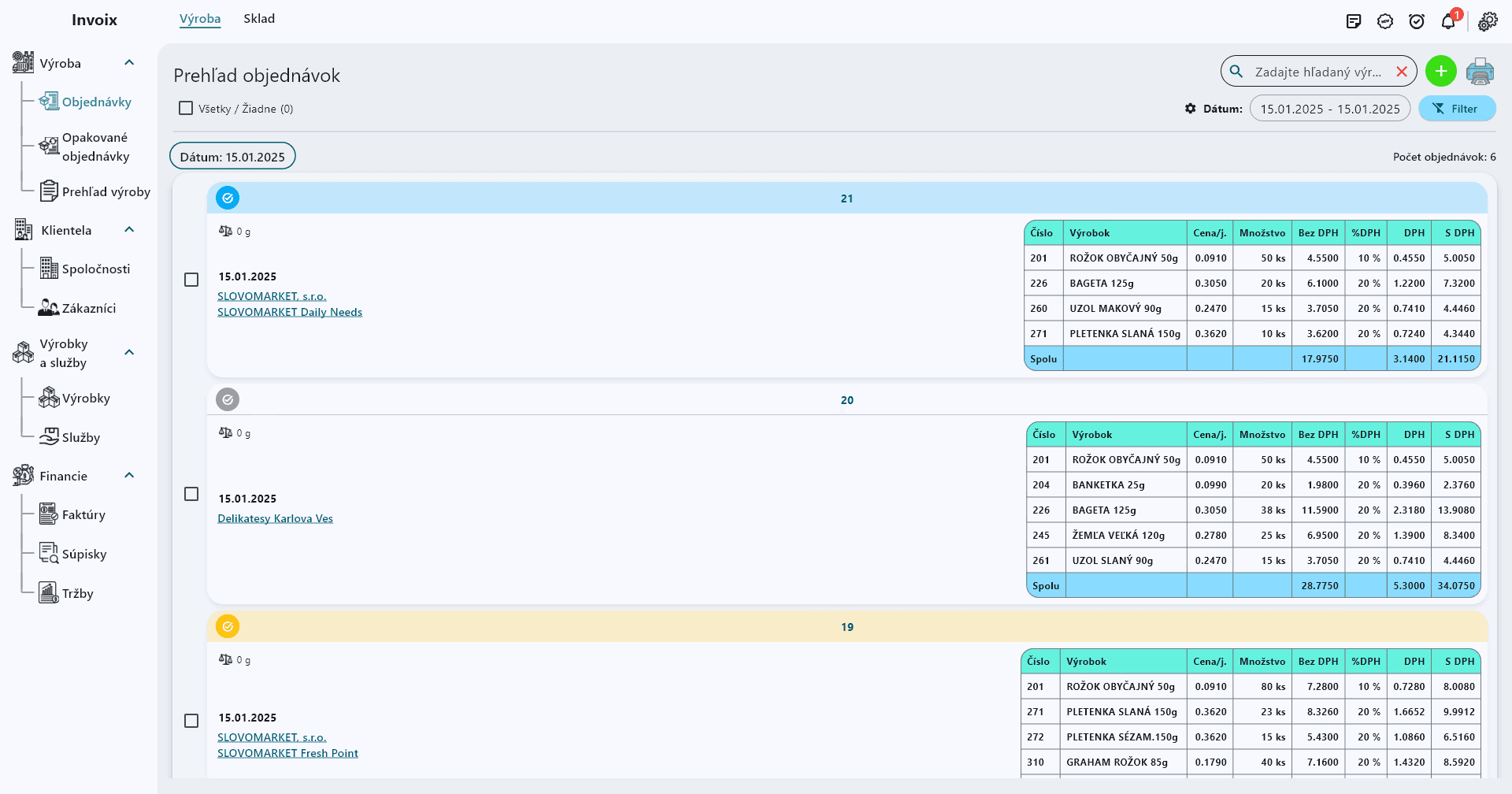This screenshot has height=794, width=1512.
Task: Click the Spoločnosti building icon
Action: [49, 269]
